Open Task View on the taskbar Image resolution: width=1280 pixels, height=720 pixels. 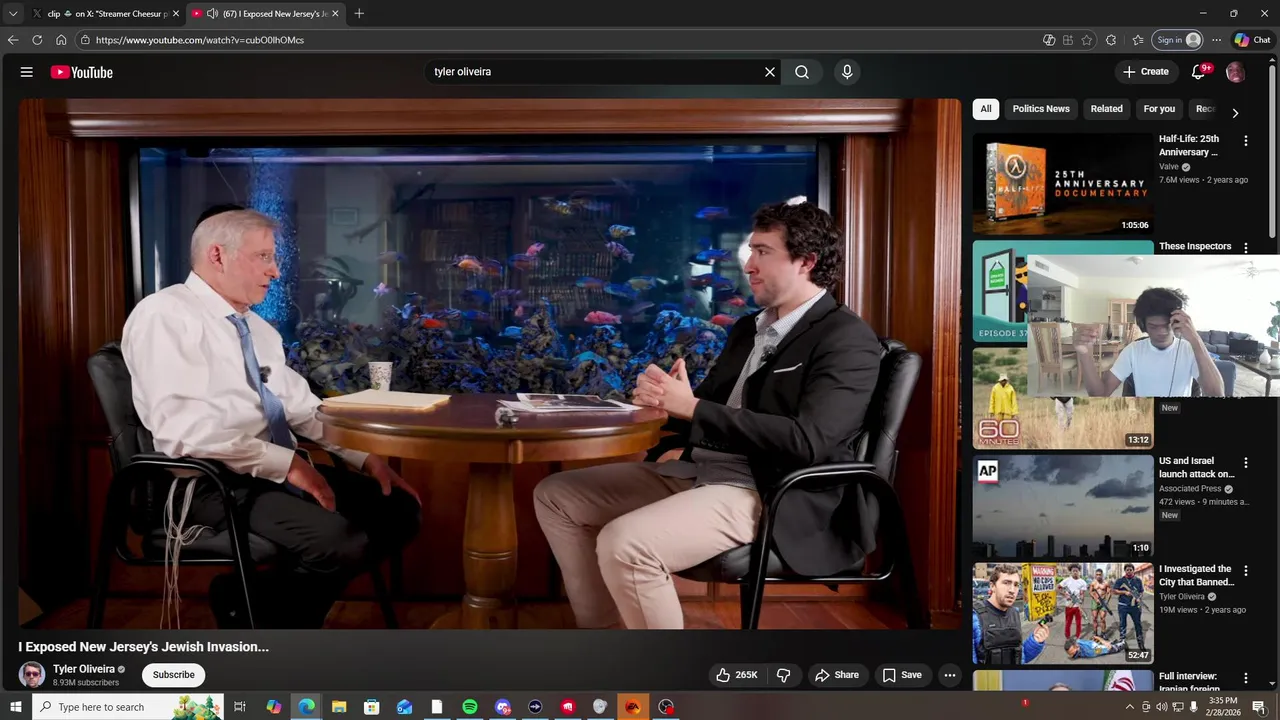tap(240, 707)
